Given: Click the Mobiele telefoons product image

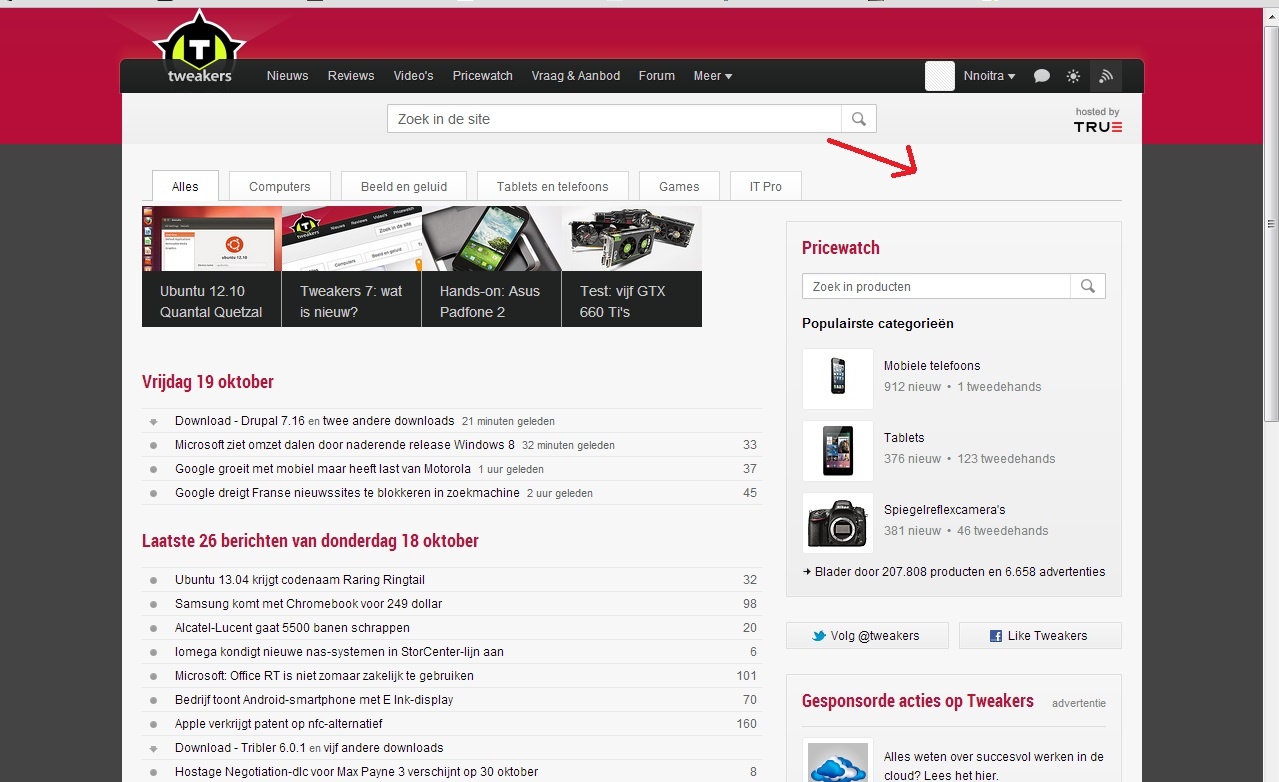Looking at the screenshot, I should click(x=838, y=379).
